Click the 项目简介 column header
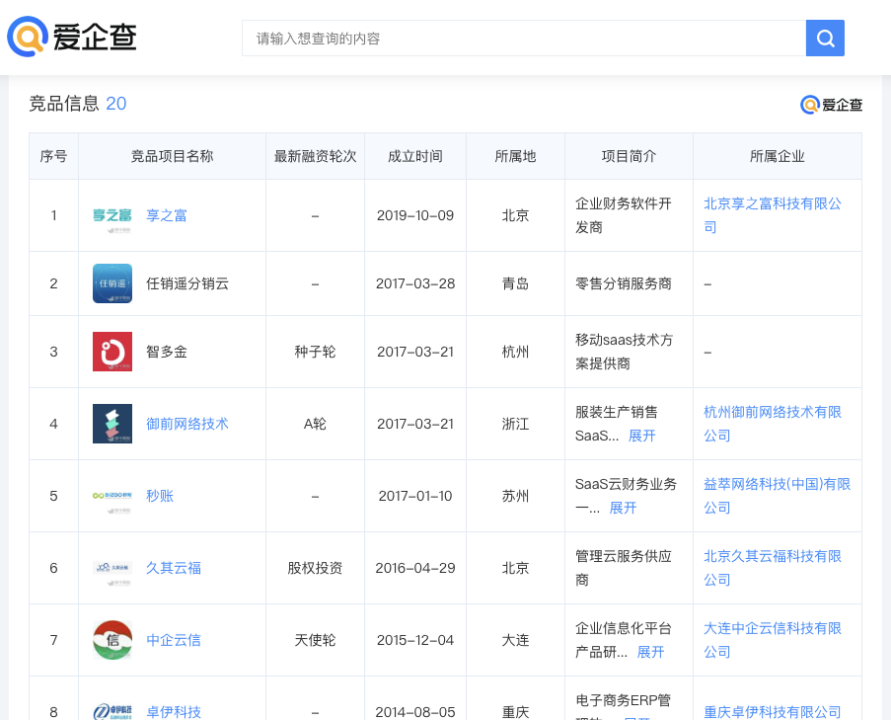 (629, 156)
